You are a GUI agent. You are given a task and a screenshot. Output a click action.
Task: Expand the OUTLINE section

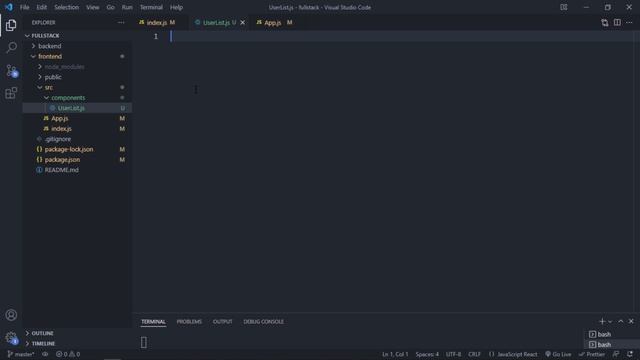click(x=77, y=333)
